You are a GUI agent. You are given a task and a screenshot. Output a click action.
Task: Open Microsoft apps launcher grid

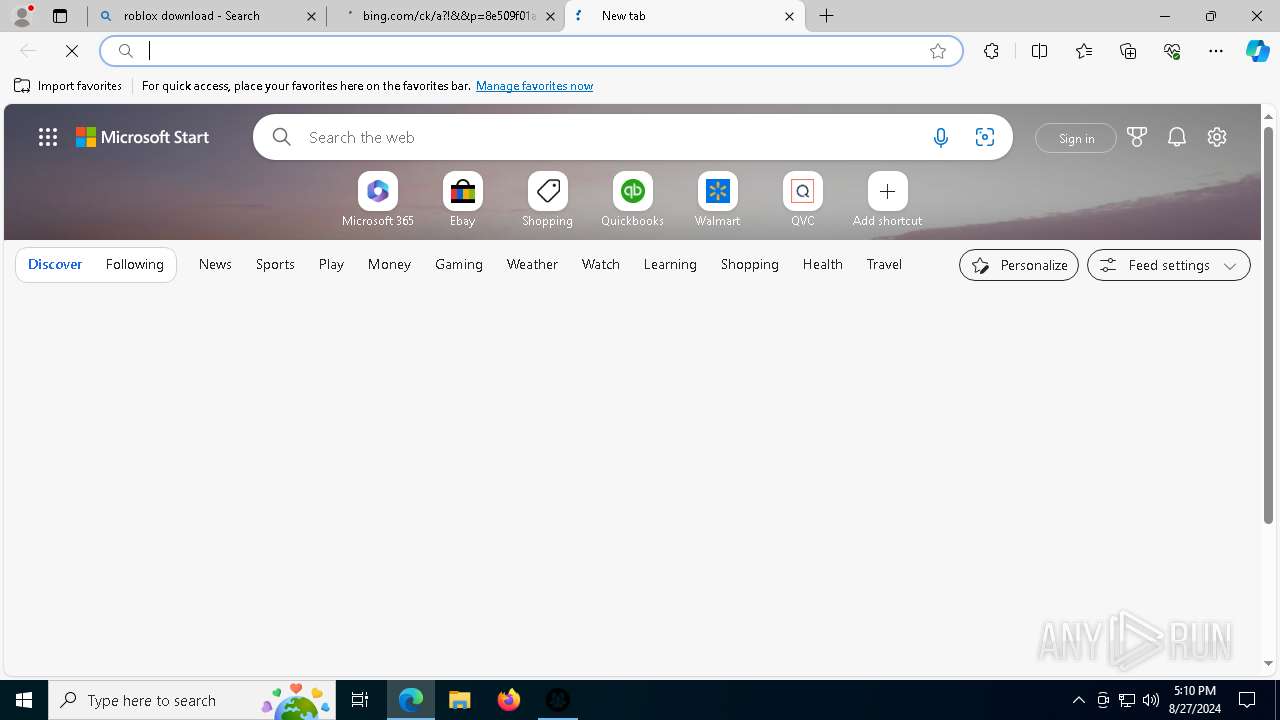pos(48,137)
